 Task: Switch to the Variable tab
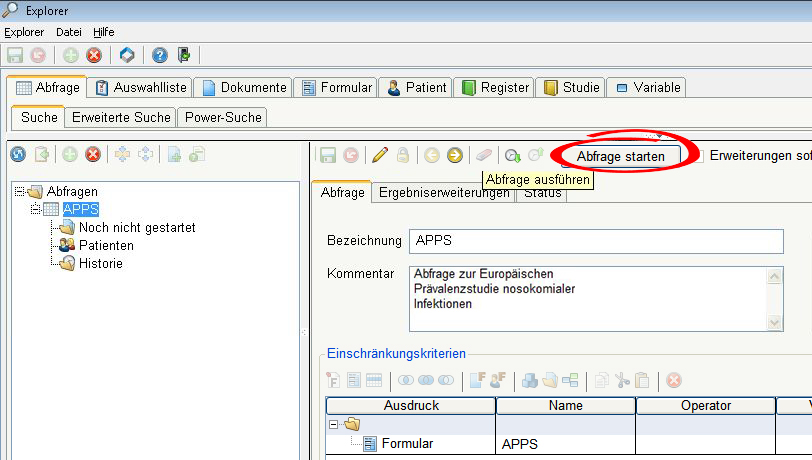647,88
